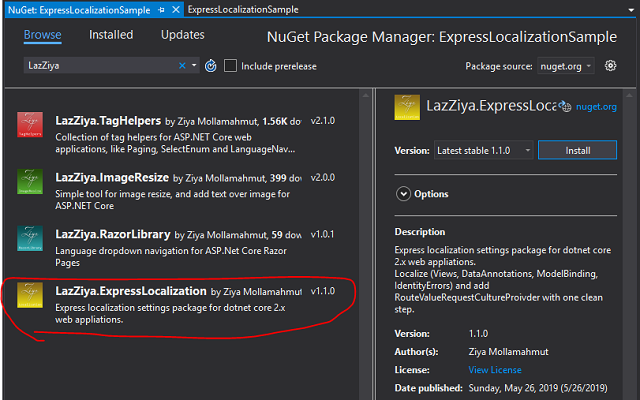Open the Version selection dropdown
This screenshot has height=400, width=640.
pos(481,150)
